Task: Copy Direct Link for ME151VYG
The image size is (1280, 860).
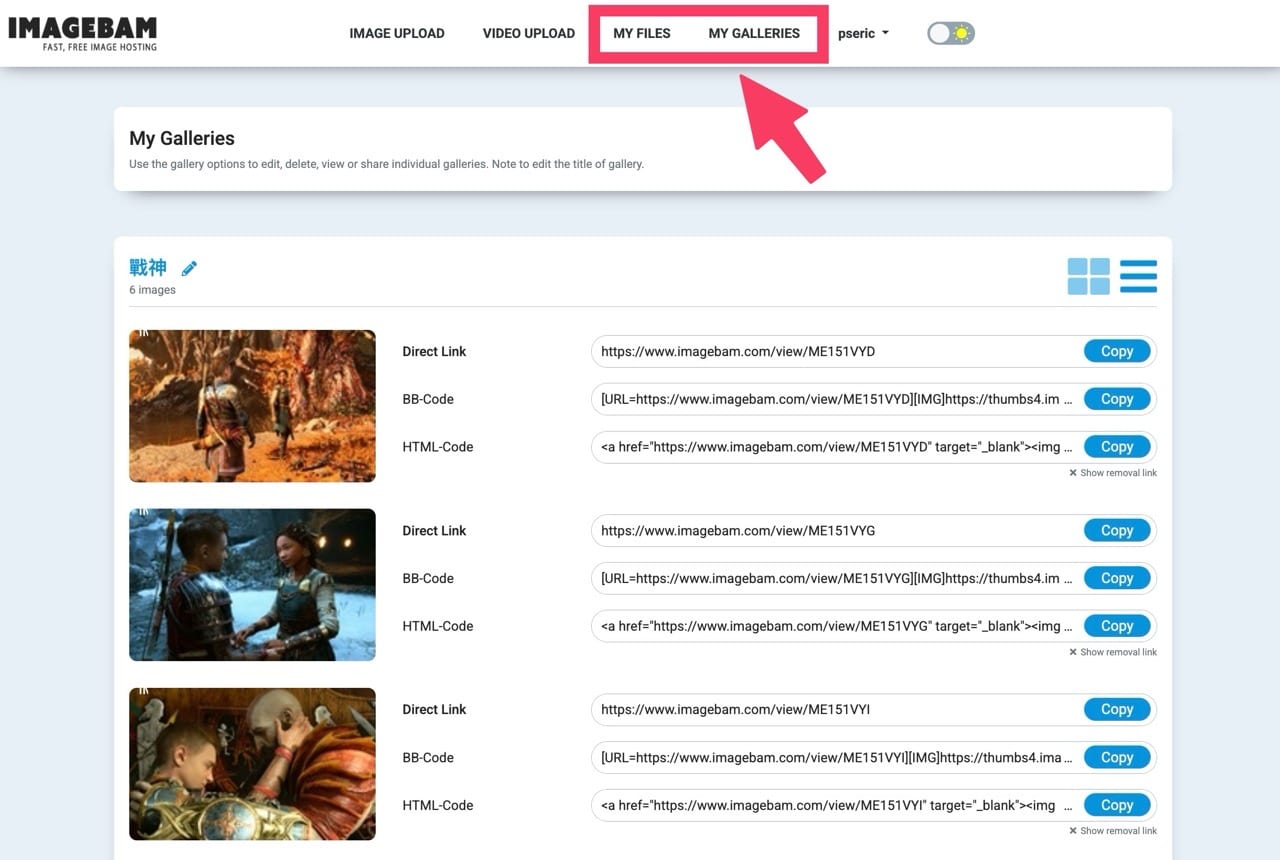Action: point(1117,530)
